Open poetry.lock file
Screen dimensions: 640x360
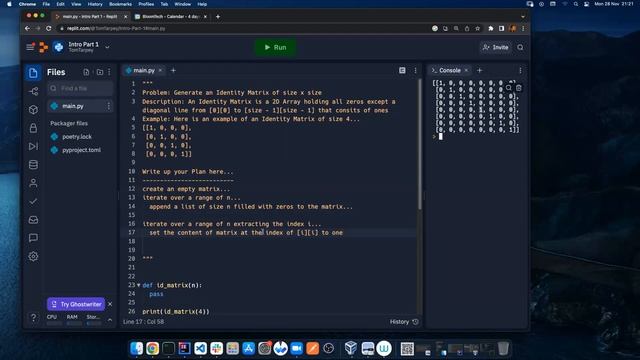(77, 137)
